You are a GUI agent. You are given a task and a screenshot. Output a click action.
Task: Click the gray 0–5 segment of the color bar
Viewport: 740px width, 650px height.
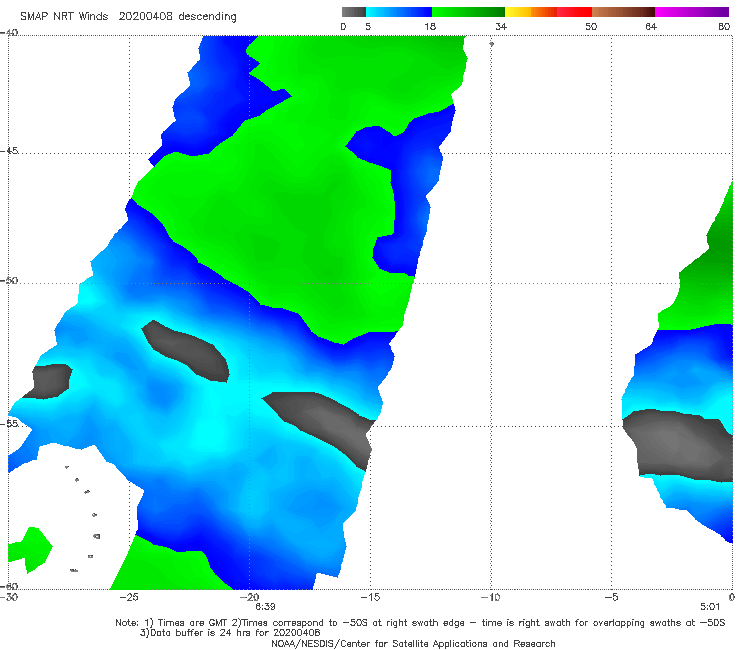[x=353, y=12]
